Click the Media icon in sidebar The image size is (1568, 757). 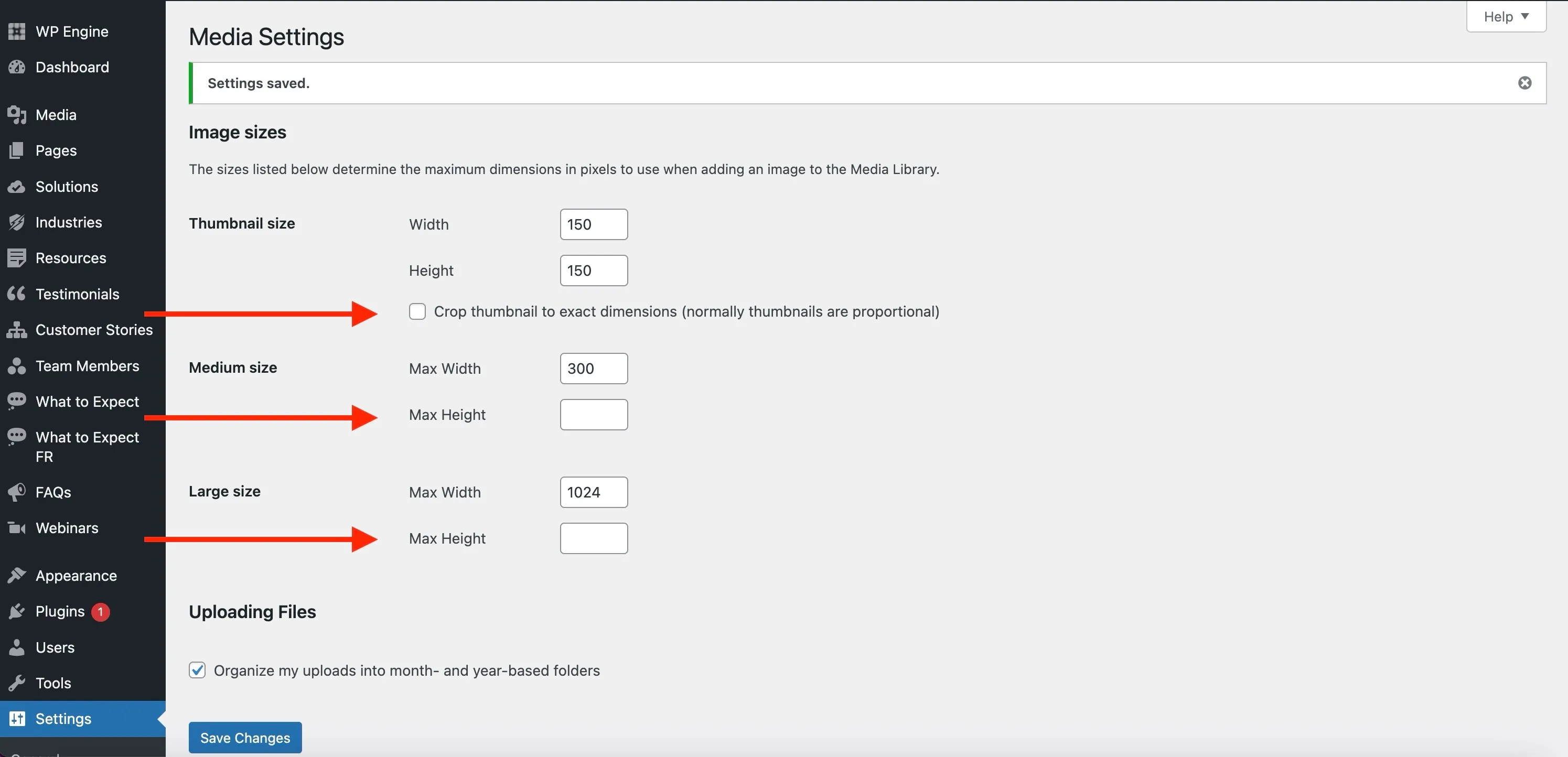[x=17, y=115]
